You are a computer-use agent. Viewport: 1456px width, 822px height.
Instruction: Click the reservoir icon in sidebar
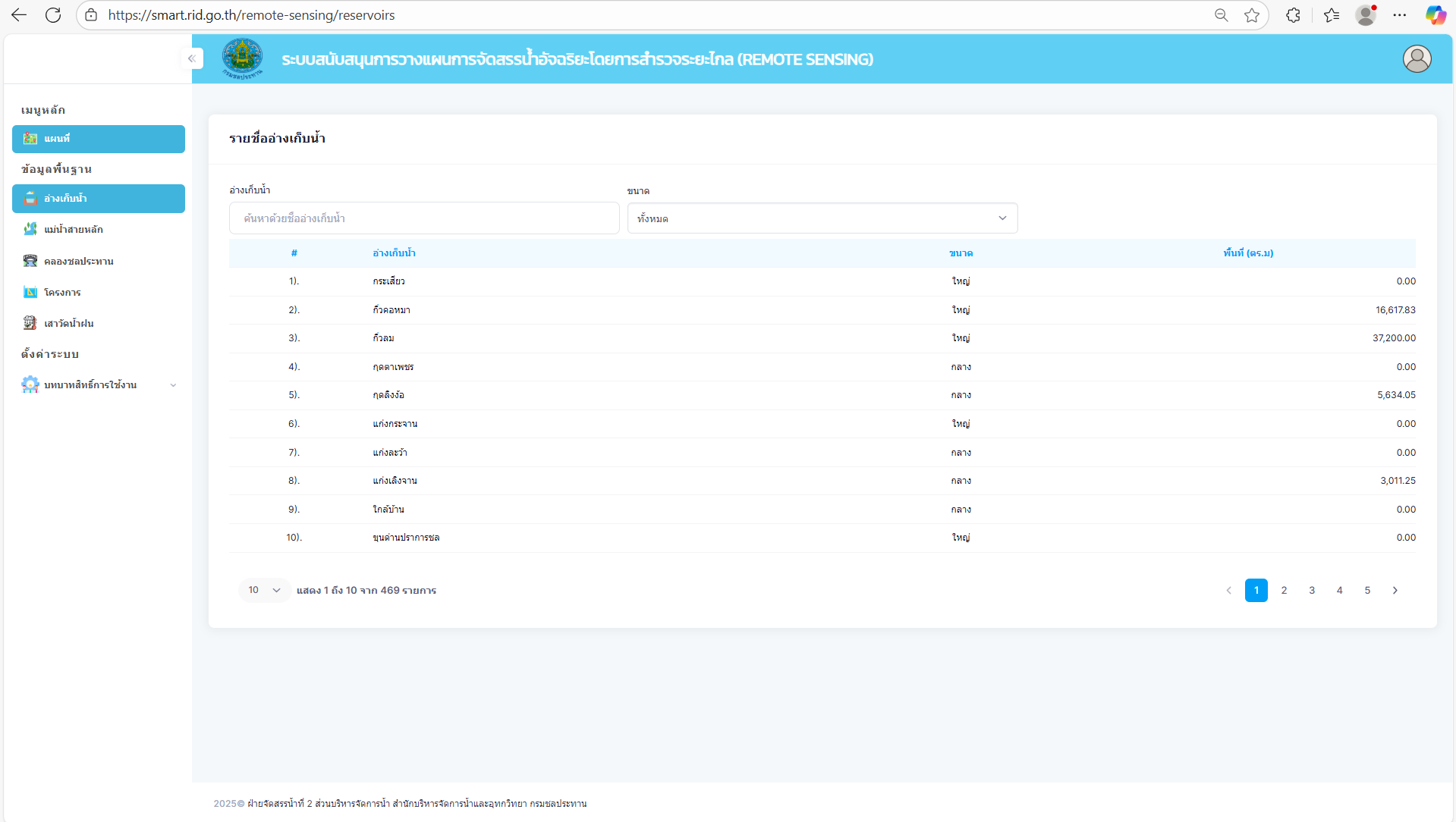pyautogui.click(x=30, y=199)
